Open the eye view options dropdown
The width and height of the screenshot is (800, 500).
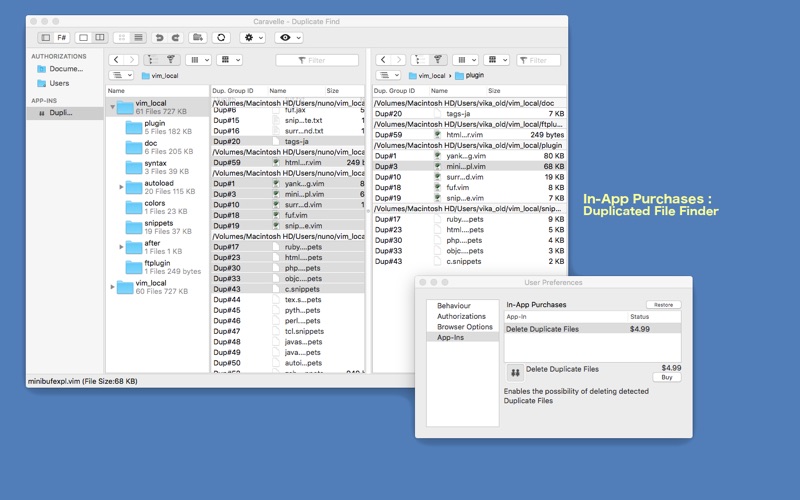pyautogui.click(x=289, y=38)
